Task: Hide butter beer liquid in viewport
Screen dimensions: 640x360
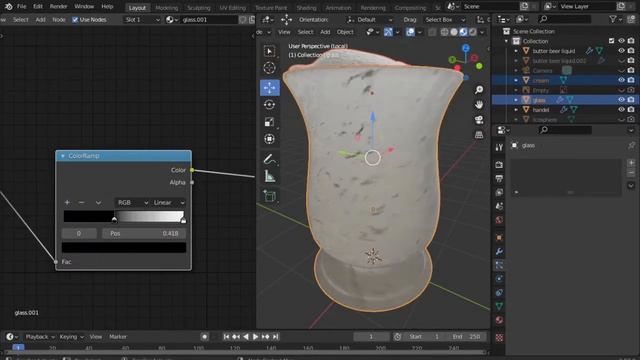Action: click(x=621, y=51)
